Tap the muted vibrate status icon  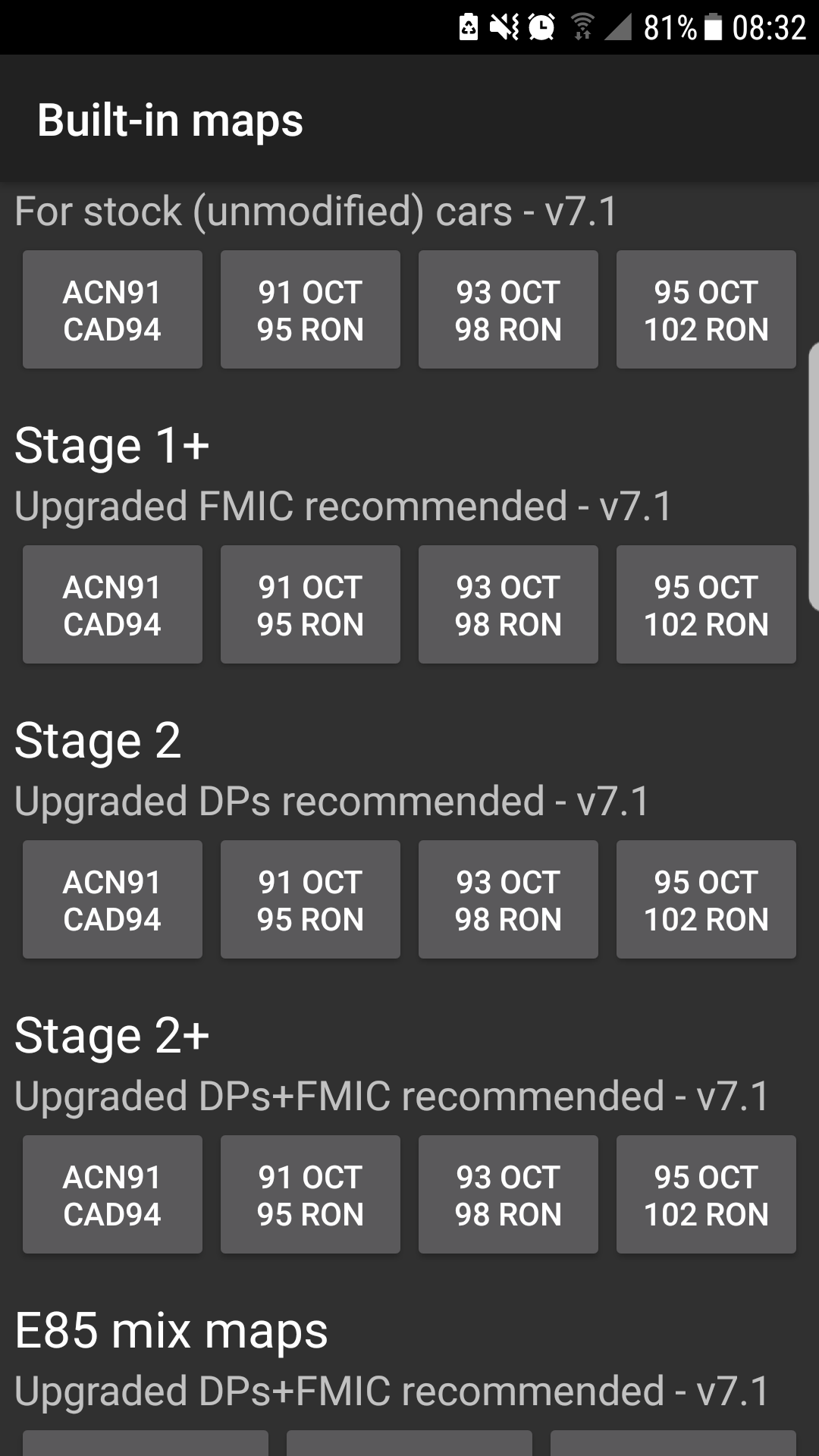(504, 28)
